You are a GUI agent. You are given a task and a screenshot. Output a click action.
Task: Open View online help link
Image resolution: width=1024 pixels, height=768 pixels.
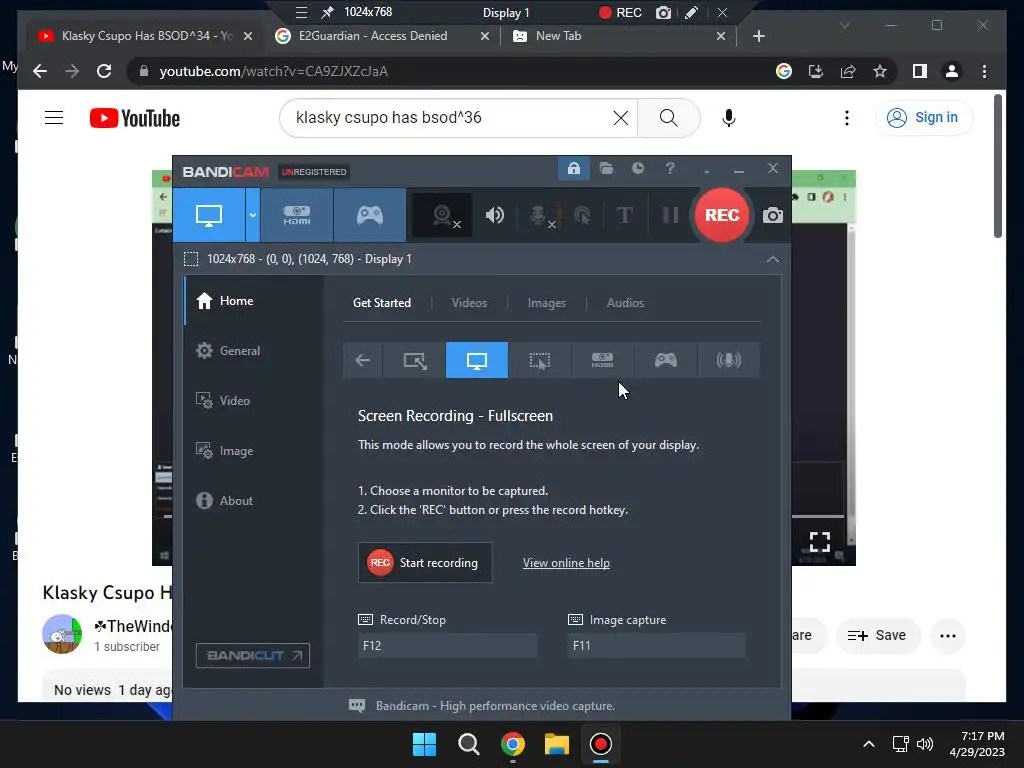point(566,563)
